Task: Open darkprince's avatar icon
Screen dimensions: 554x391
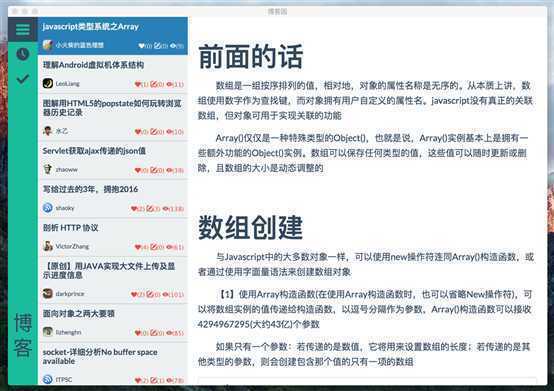Action: coord(48,294)
